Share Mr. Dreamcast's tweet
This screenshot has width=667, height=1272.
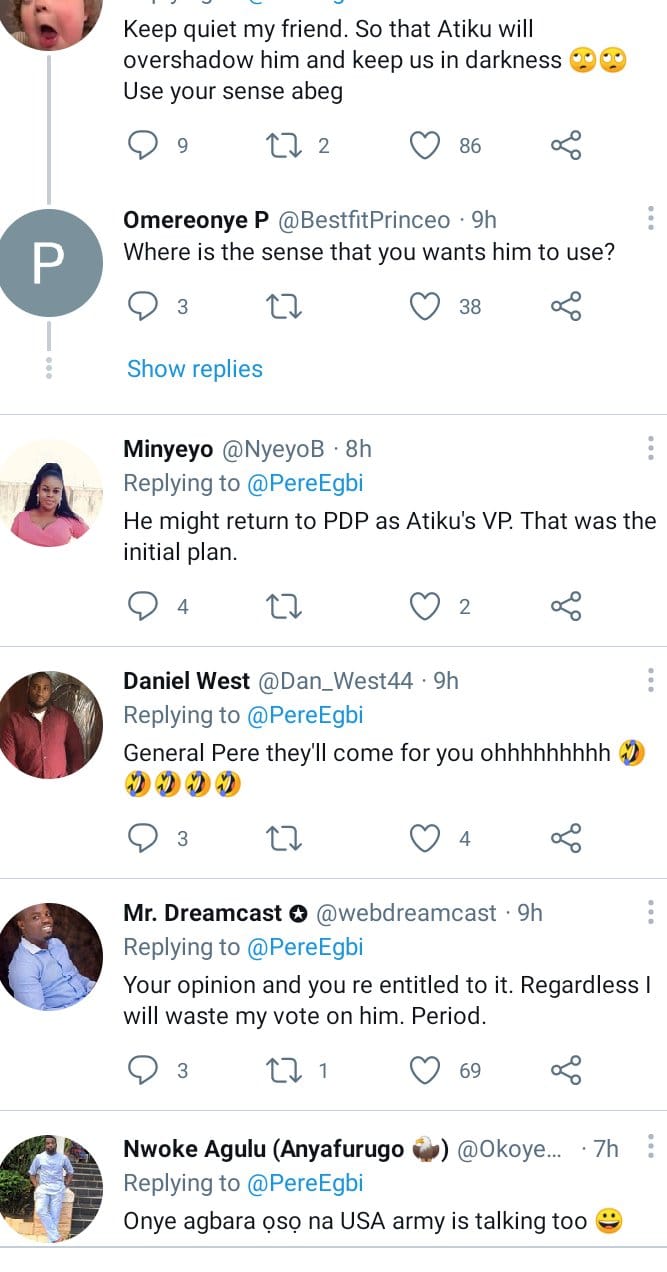point(566,1071)
